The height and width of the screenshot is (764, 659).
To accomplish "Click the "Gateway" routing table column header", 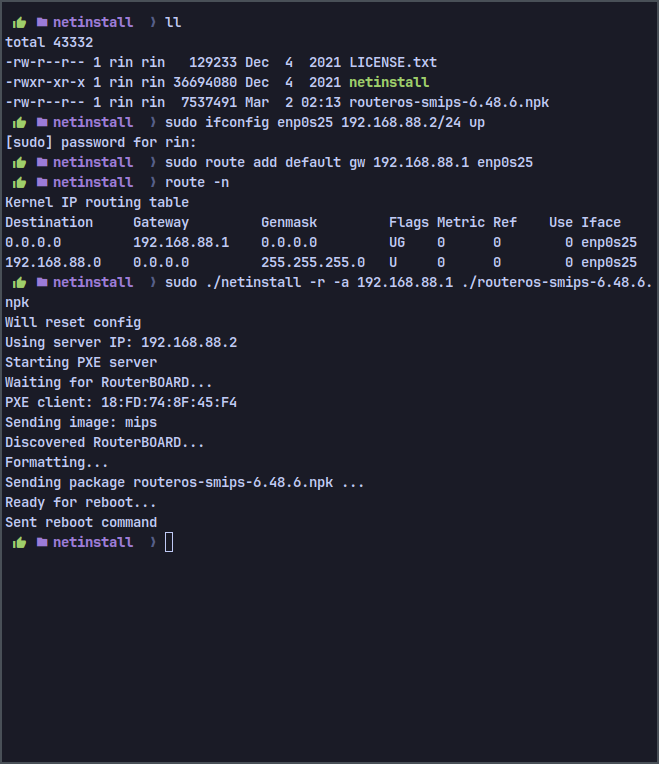I will pyautogui.click(x=165, y=222).
